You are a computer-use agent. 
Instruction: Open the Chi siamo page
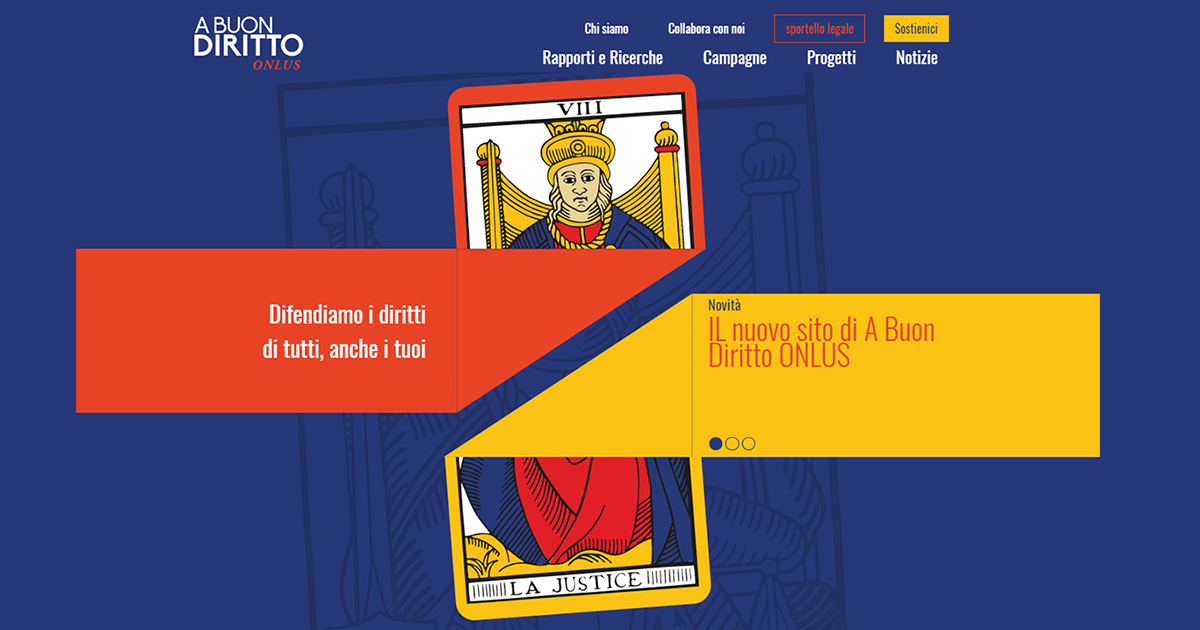[x=607, y=29]
